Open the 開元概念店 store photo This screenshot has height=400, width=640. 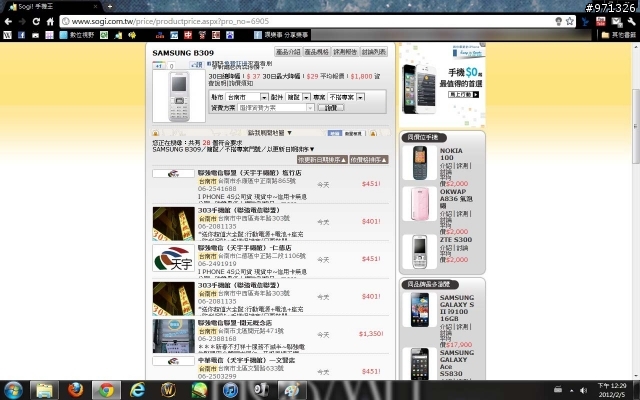173,336
